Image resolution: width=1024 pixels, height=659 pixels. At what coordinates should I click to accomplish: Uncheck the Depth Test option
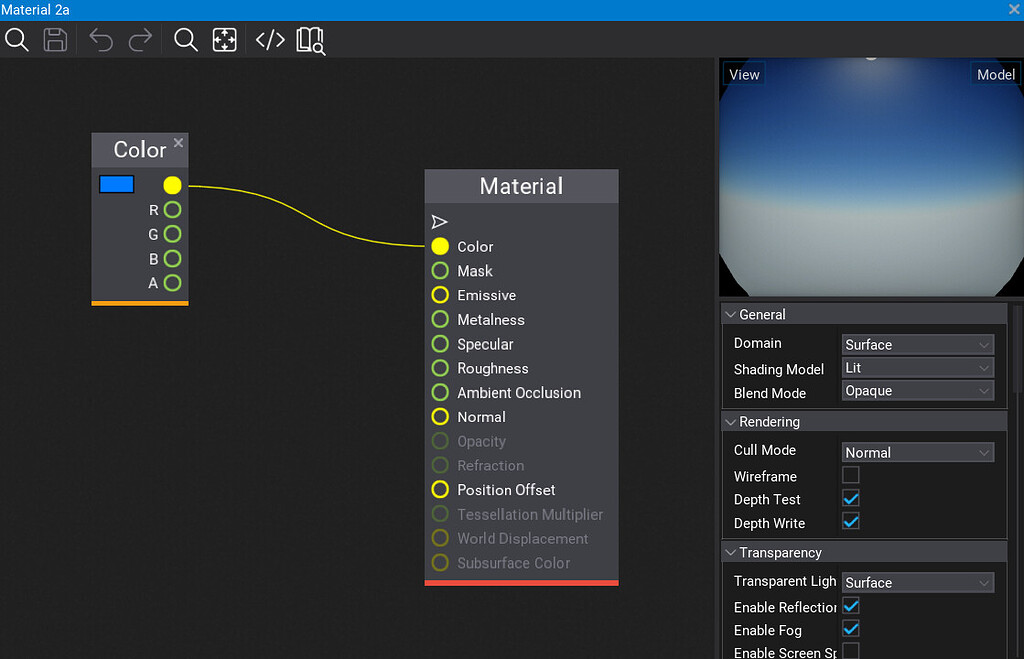point(851,498)
